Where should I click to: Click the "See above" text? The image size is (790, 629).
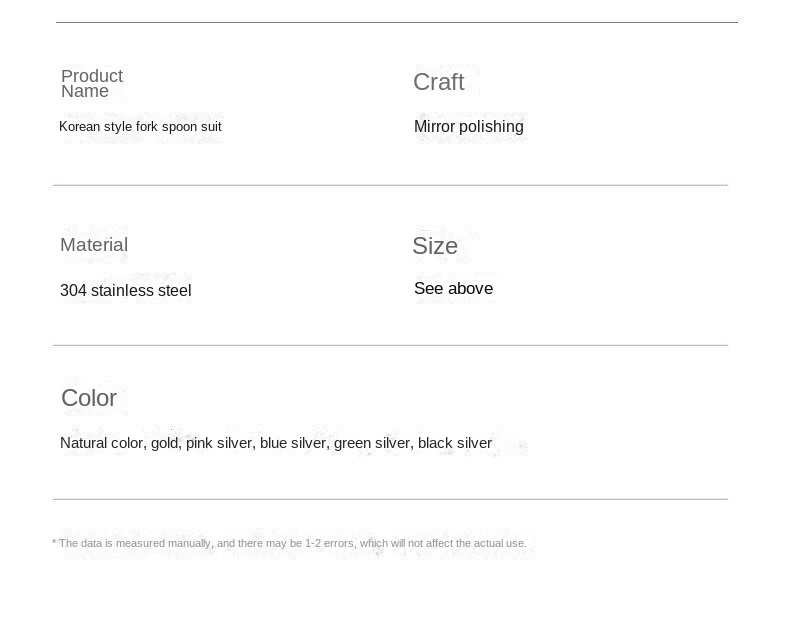(x=453, y=289)
